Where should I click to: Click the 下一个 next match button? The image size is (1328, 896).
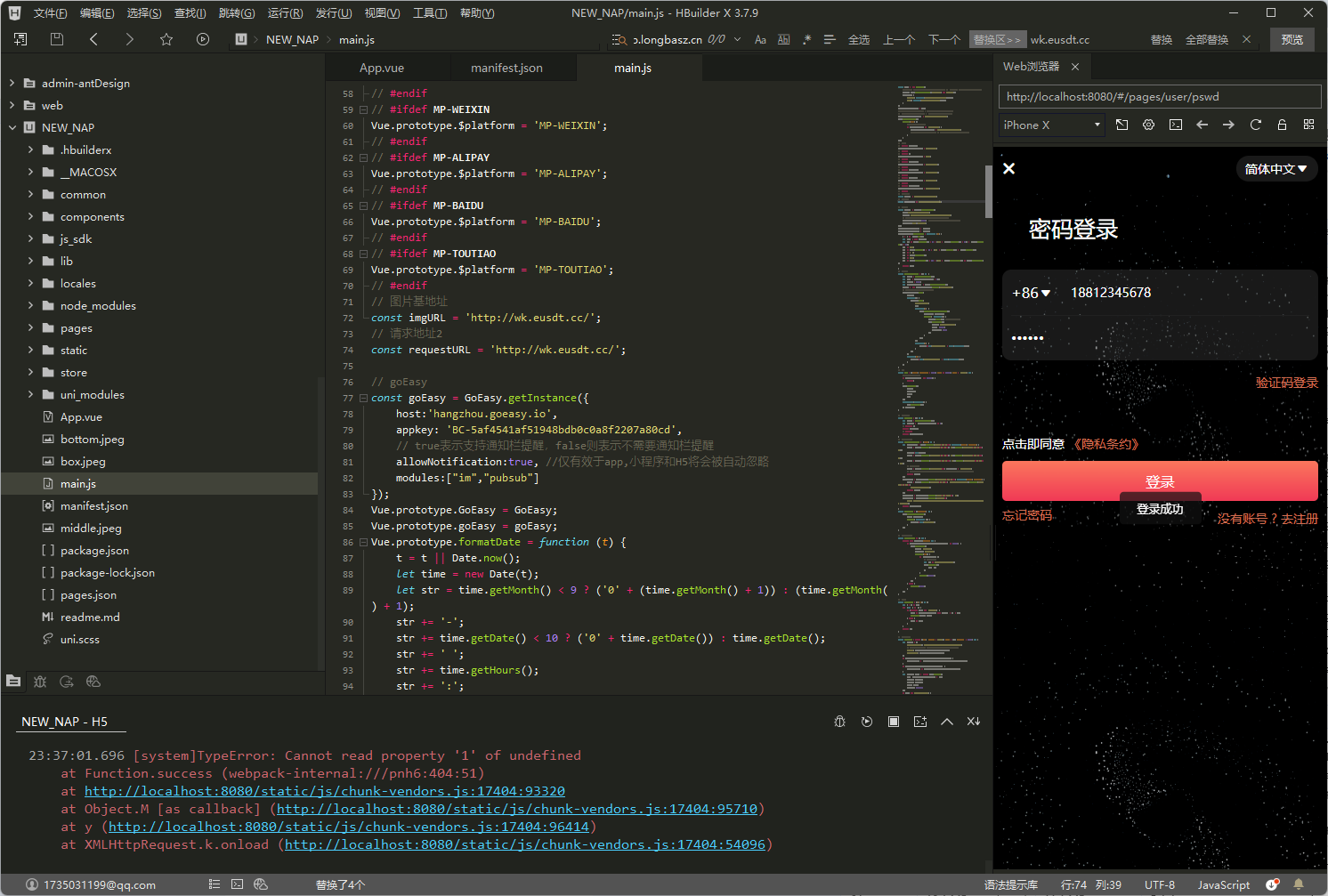(x=944, y=39)
